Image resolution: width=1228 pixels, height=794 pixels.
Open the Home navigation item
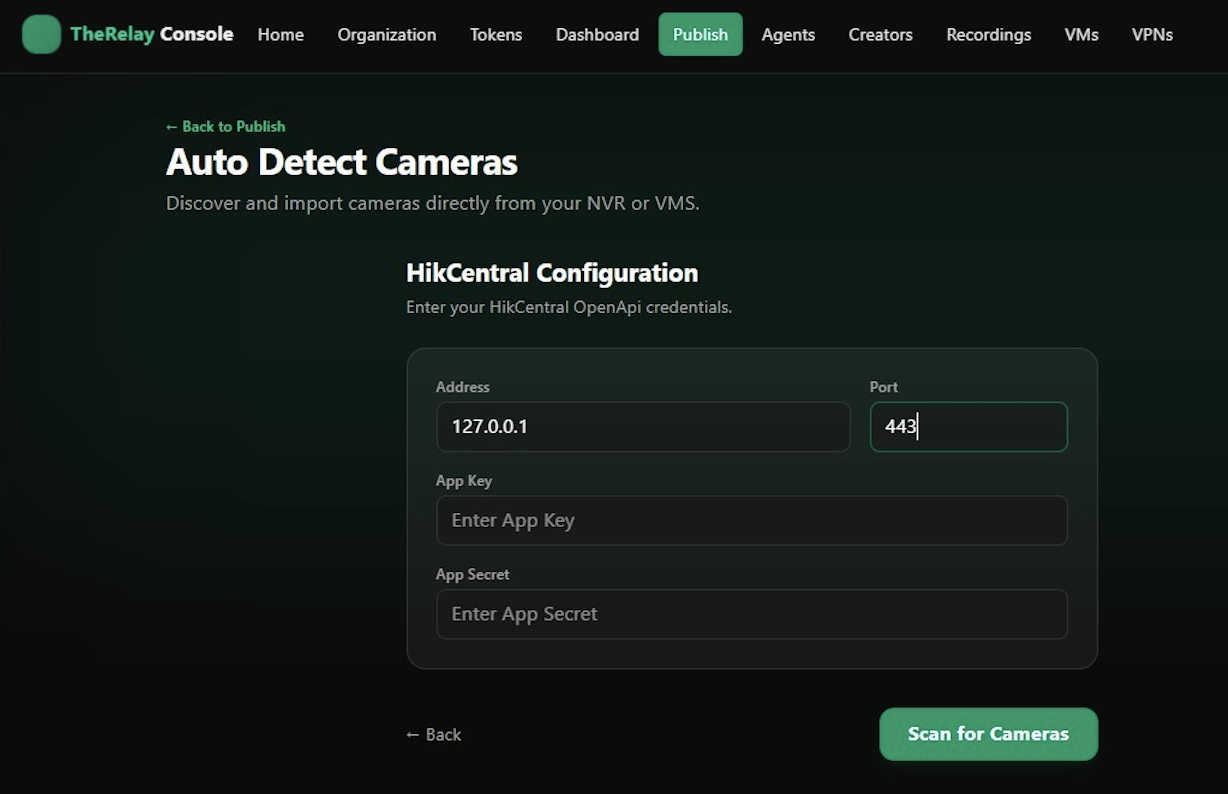(280, 34)
